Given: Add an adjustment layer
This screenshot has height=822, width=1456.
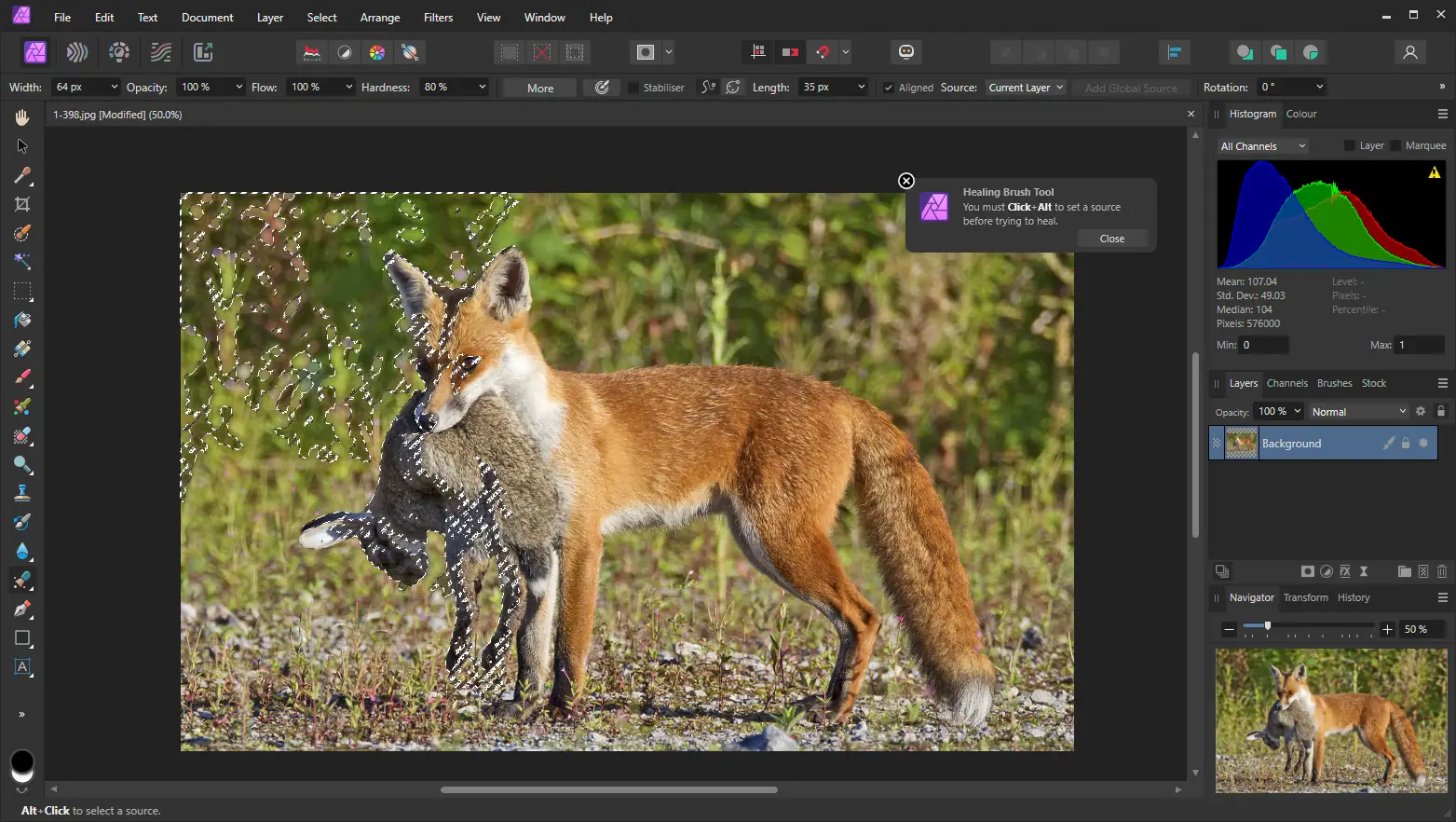Looking at the screenshot, I should tap(1327, 571).
